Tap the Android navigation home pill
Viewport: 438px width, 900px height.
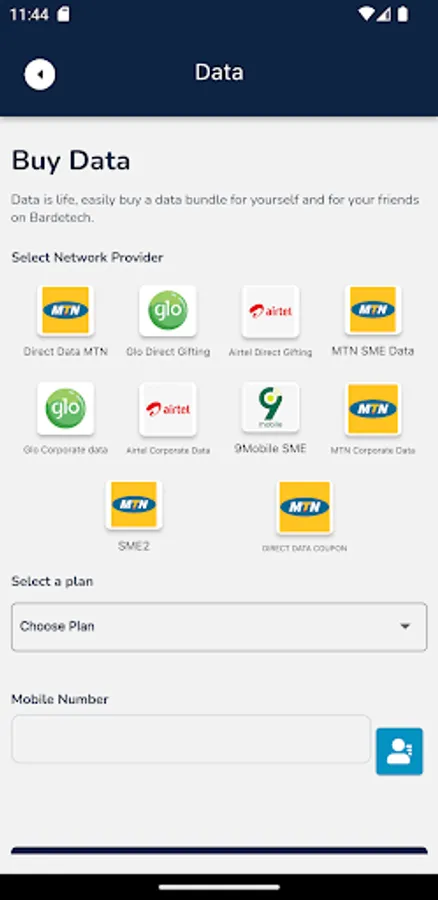(x=219, y=887)
